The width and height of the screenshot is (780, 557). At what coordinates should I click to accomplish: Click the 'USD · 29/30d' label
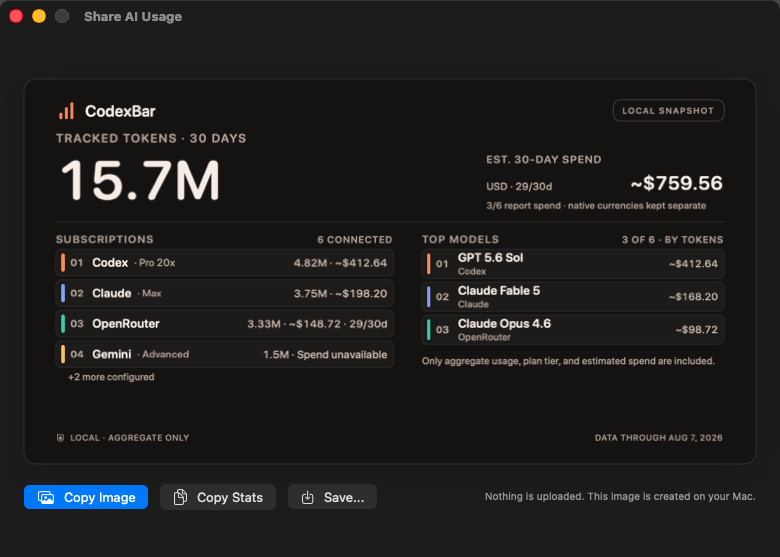coord(519,186)
